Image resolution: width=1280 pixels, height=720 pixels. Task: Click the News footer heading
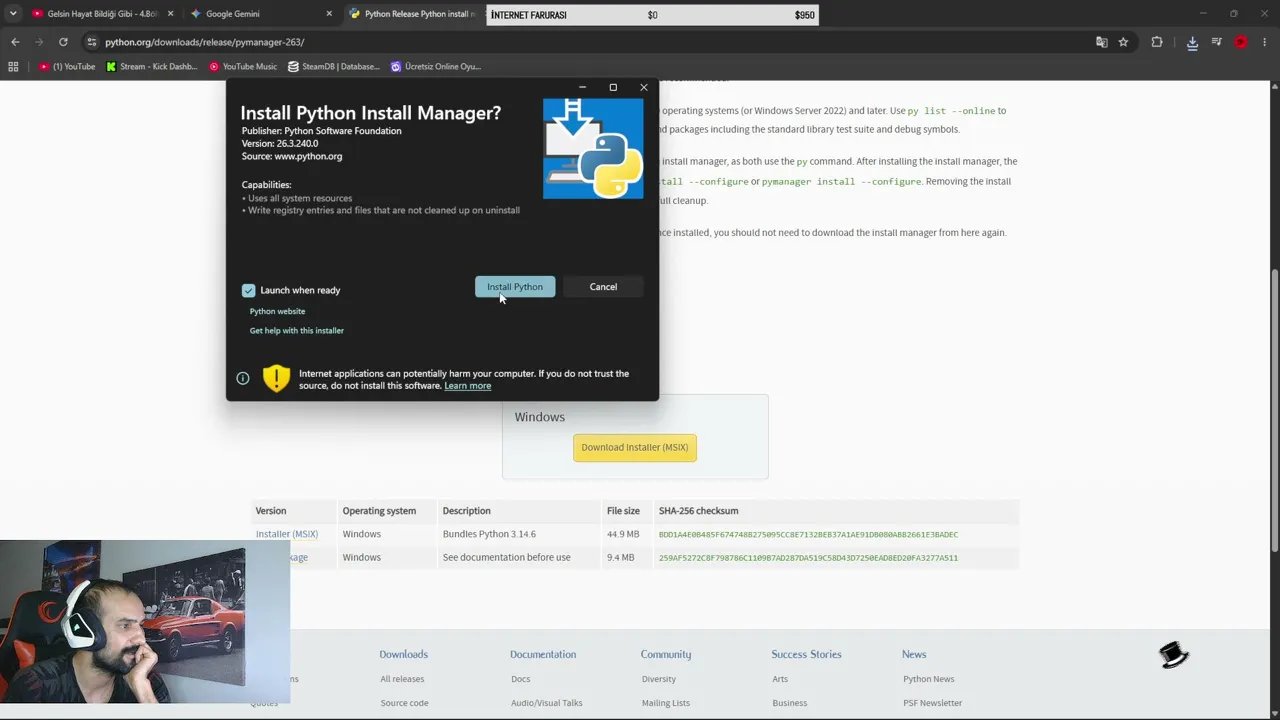coord(914,654)
